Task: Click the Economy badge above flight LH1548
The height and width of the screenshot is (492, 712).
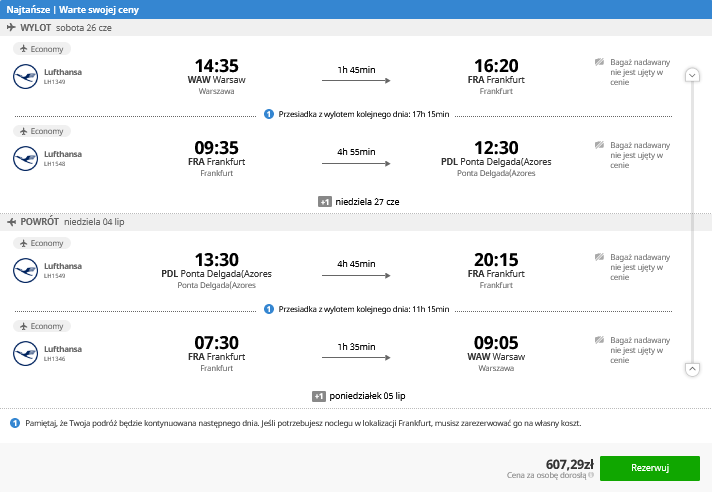Action: coord(42,131)
